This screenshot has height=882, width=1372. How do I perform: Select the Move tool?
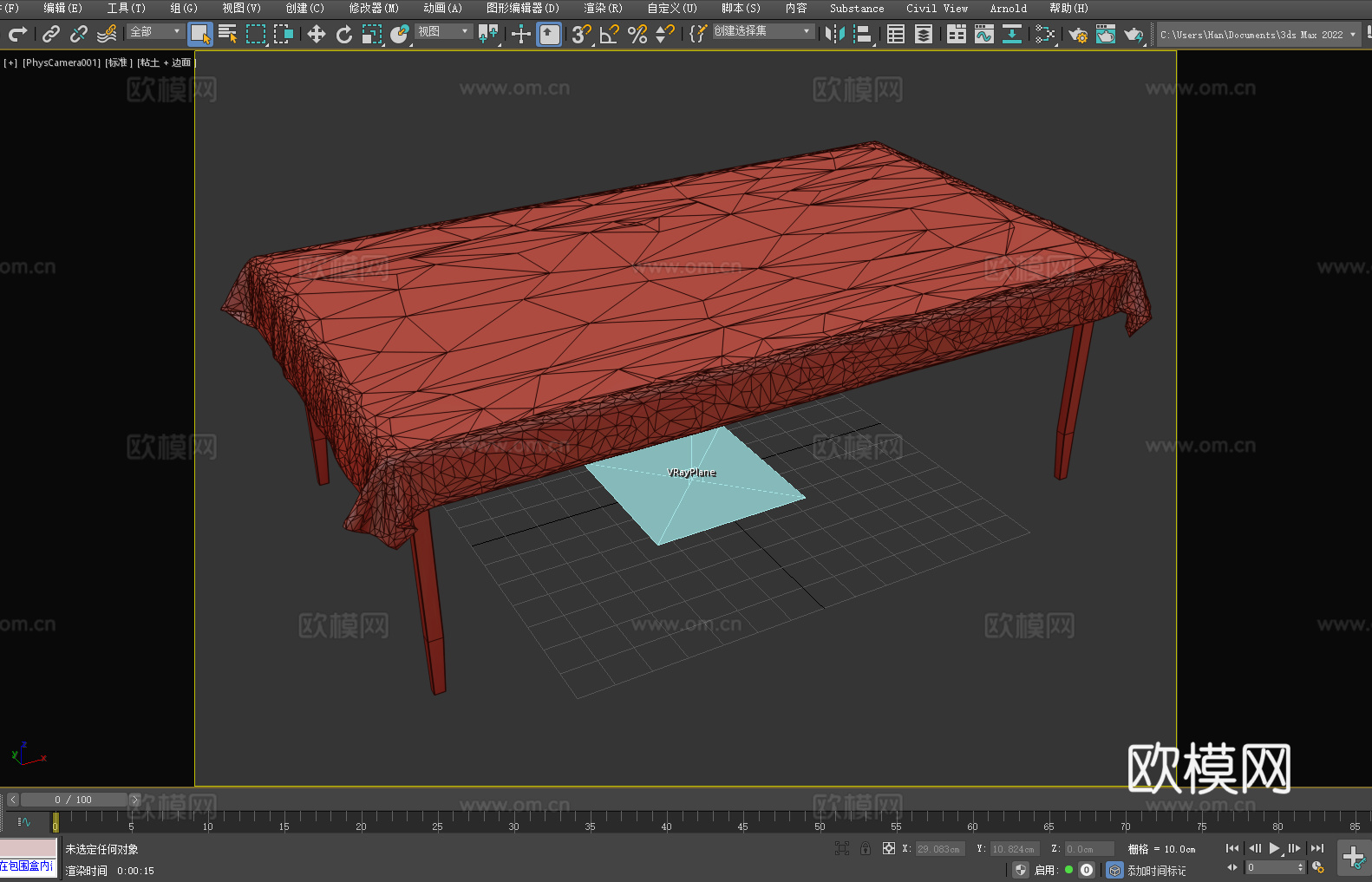coord(317,34)
